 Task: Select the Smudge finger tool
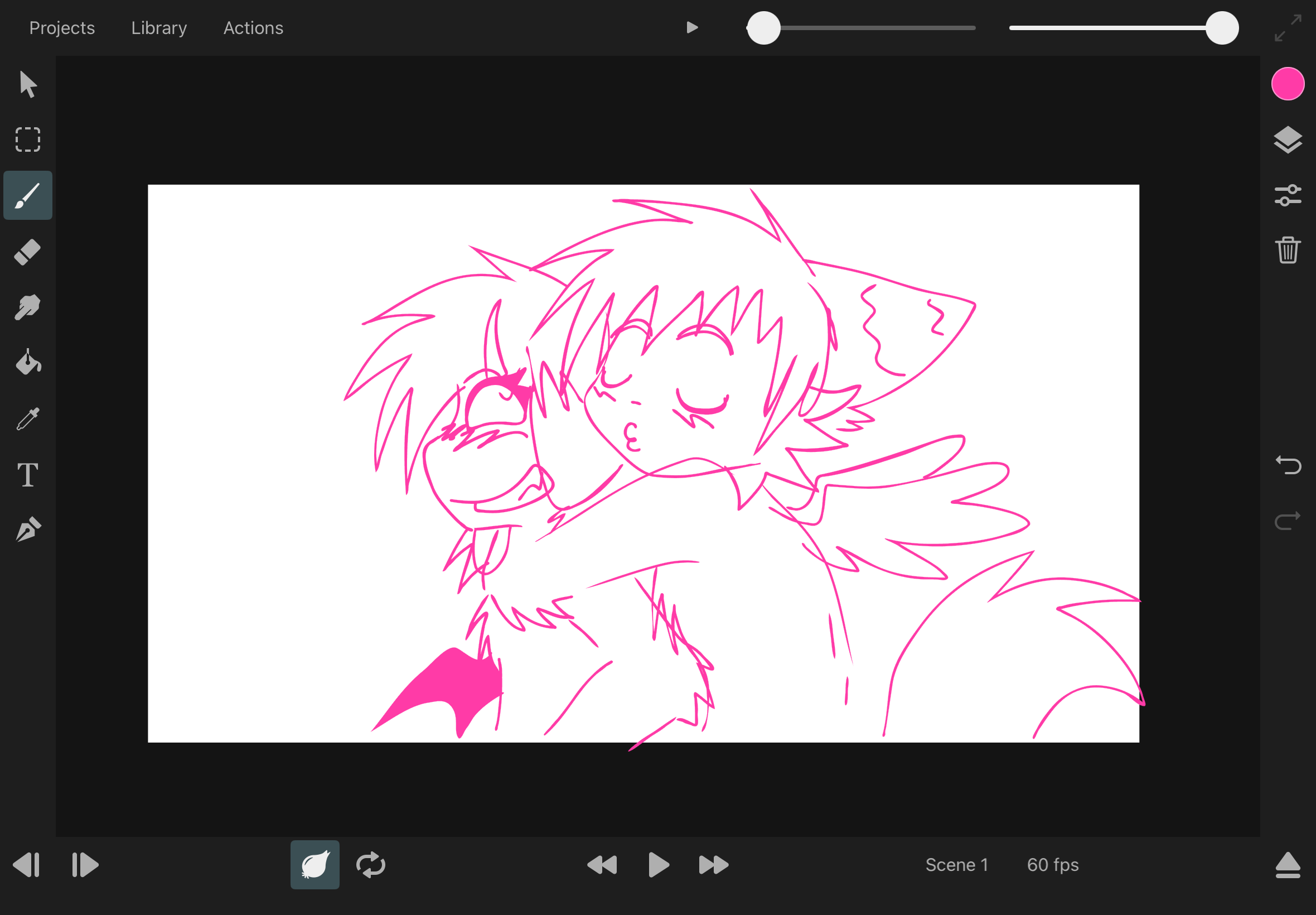pyautogui.click(x=27, y=307)
